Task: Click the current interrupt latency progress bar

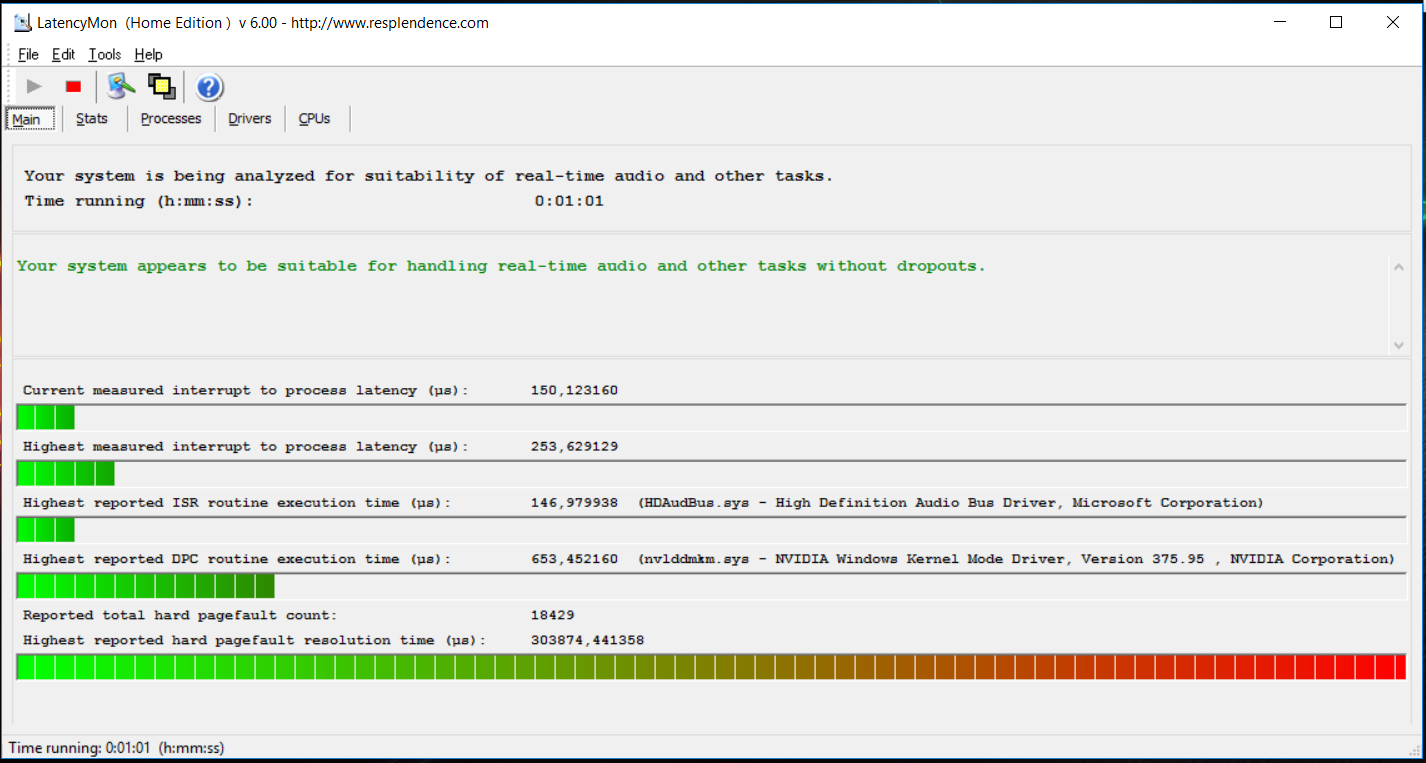Action: coord(711,417)
